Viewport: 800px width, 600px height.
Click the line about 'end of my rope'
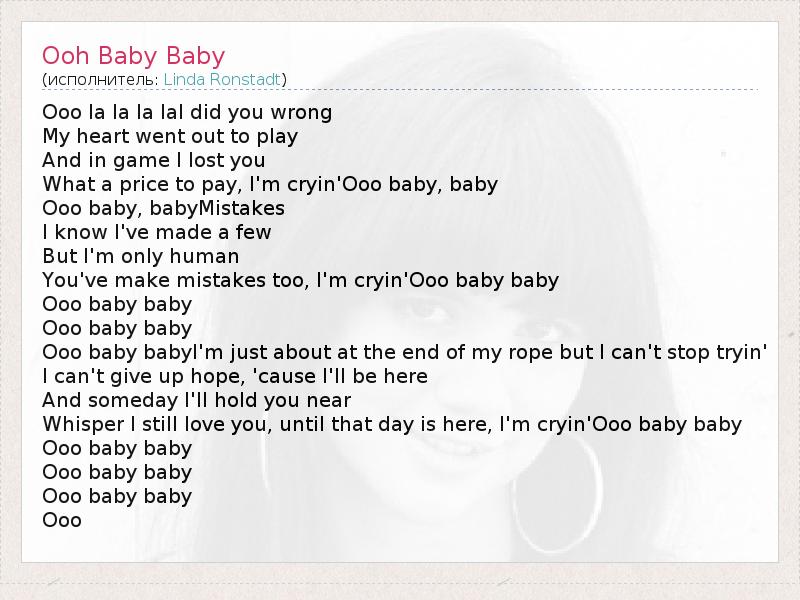point(405,352)
